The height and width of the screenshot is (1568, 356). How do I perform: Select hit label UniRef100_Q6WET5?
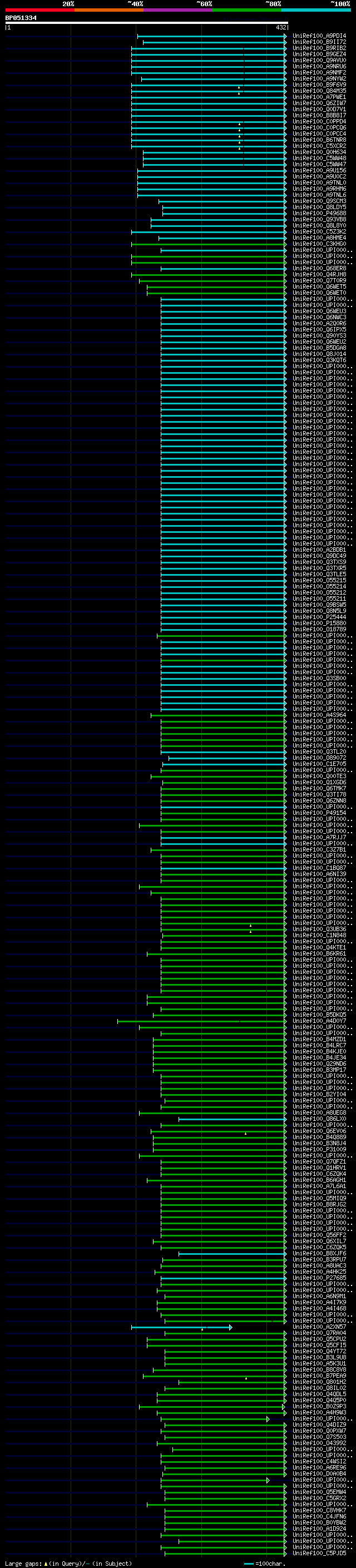319,286
